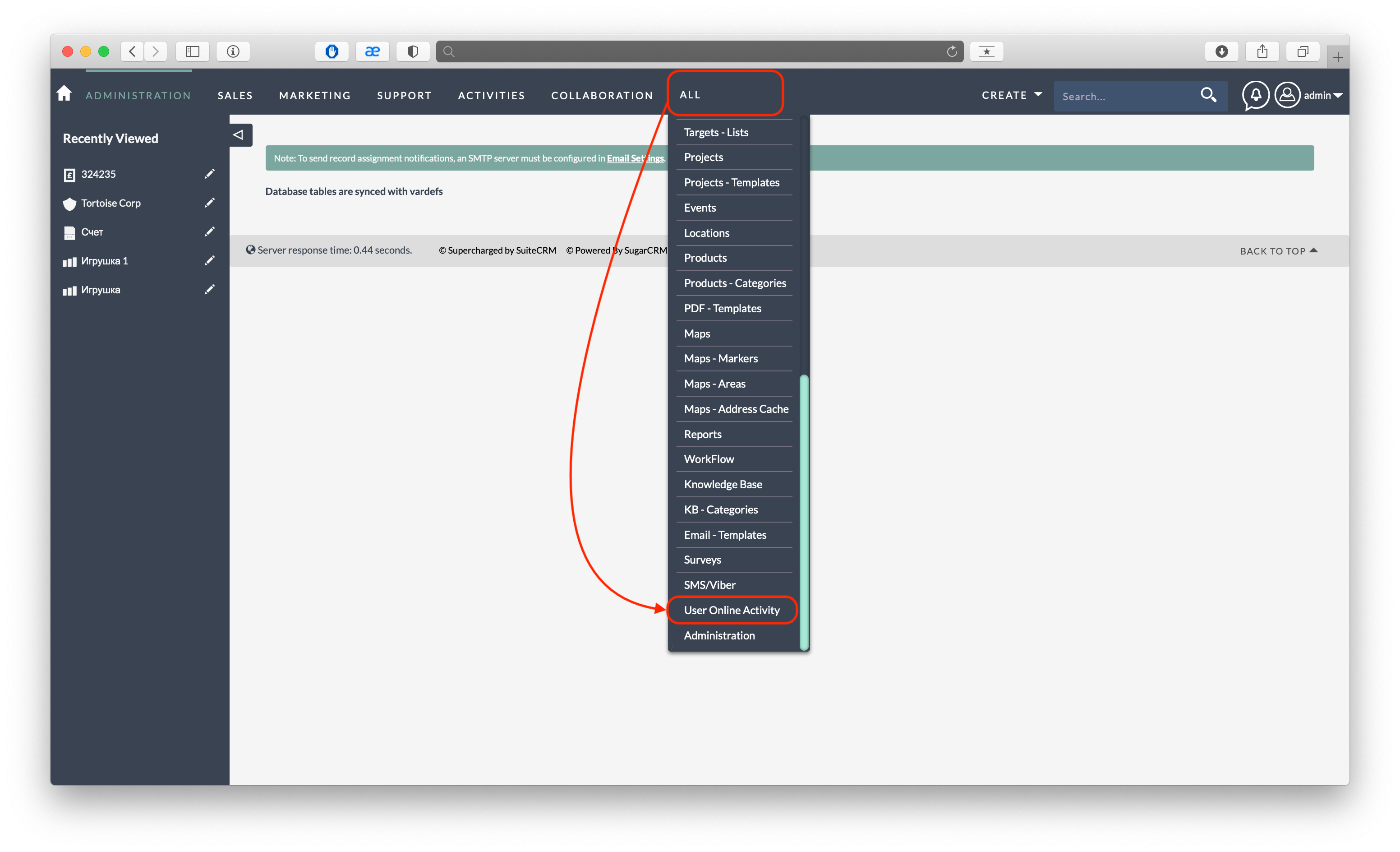Open the Tortoise Corp recent record
This screenshot has width=1400, height=852.
pos(111,203)
